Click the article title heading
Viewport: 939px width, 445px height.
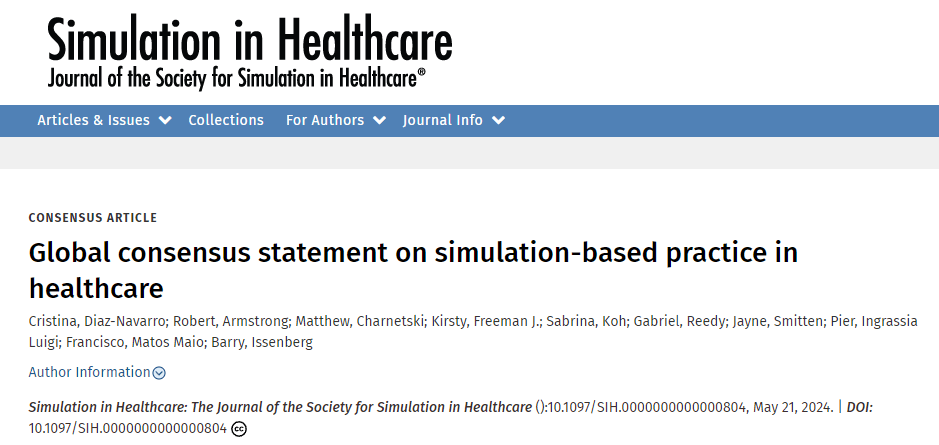click(413, 270)
